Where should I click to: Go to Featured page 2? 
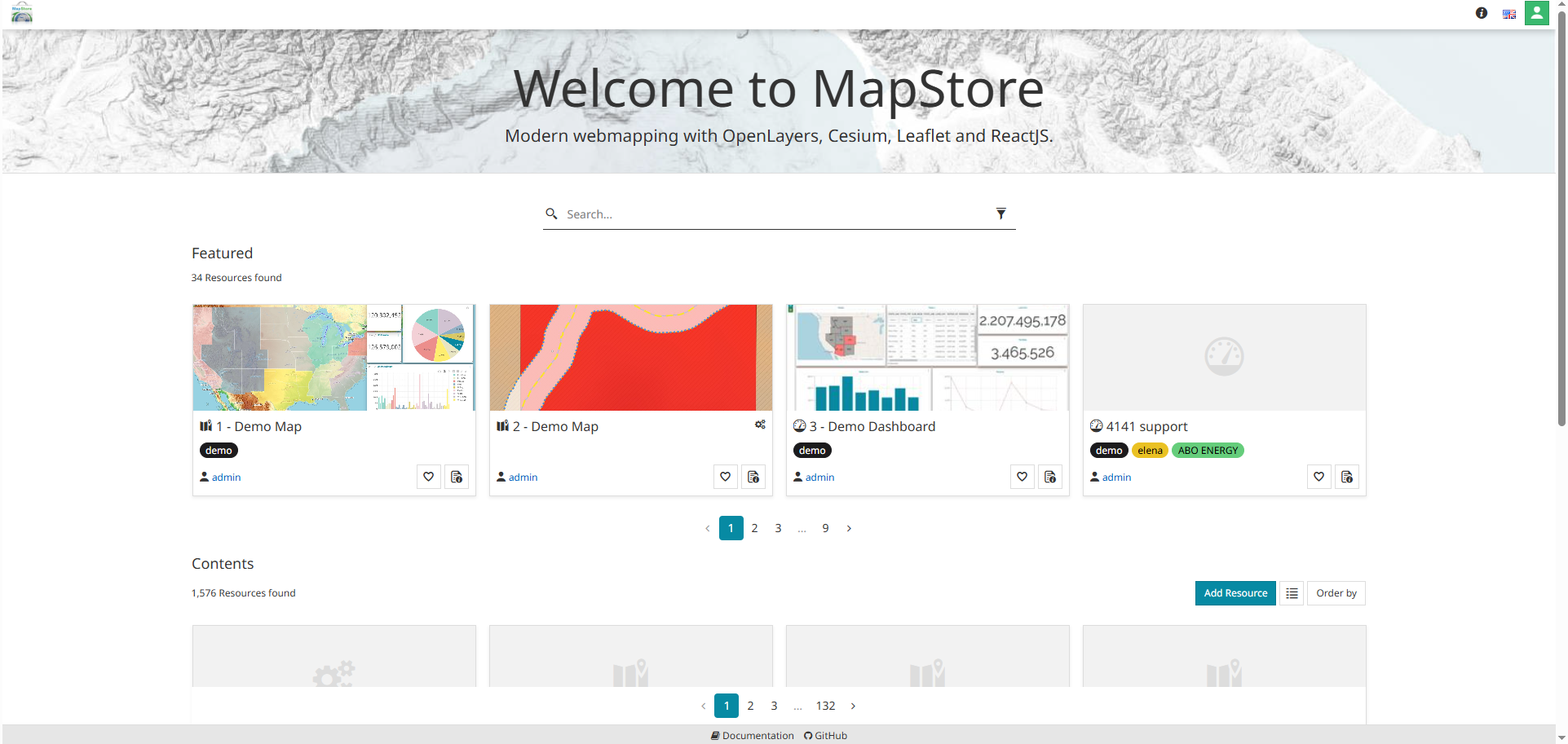[754, 528]
